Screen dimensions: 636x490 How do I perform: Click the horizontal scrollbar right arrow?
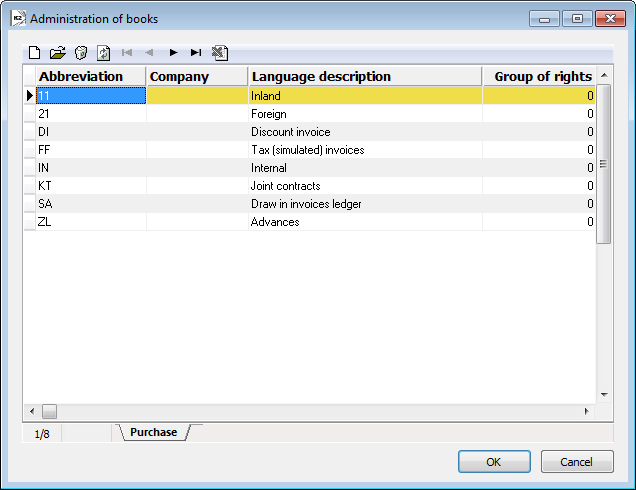(587, 411)
